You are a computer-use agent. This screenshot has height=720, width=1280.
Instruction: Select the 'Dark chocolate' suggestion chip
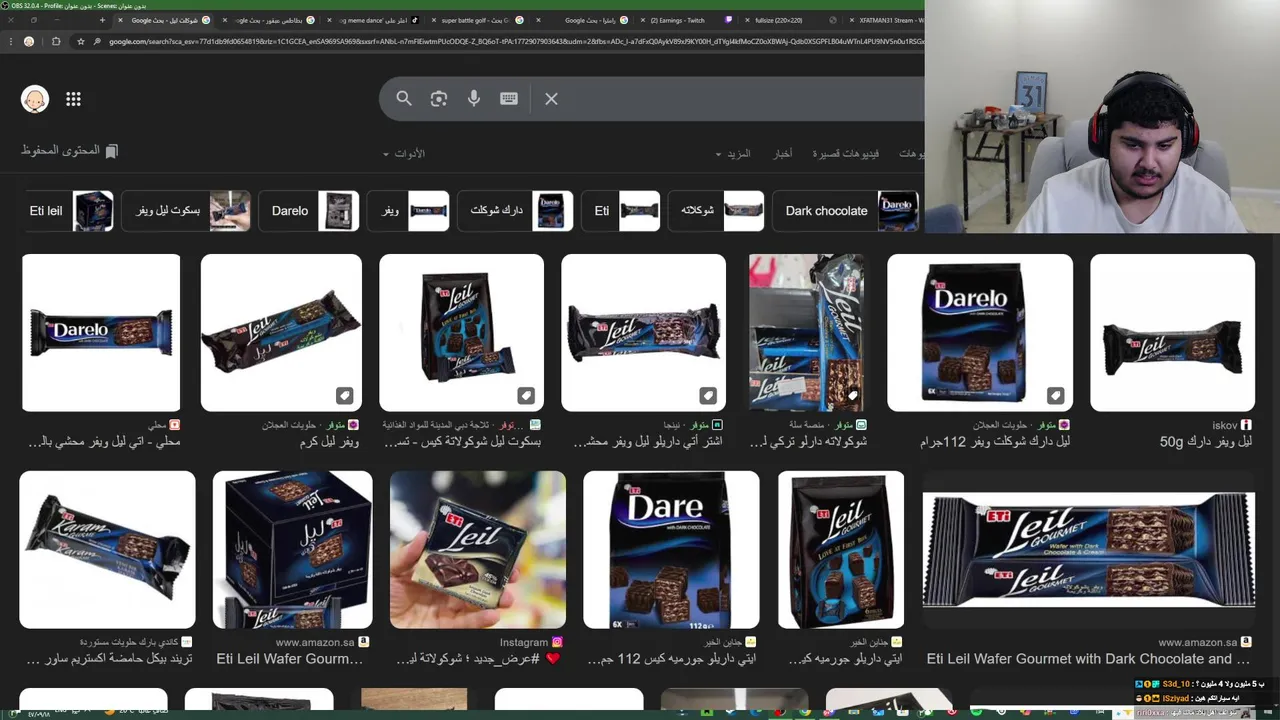[x=845, y=211]
